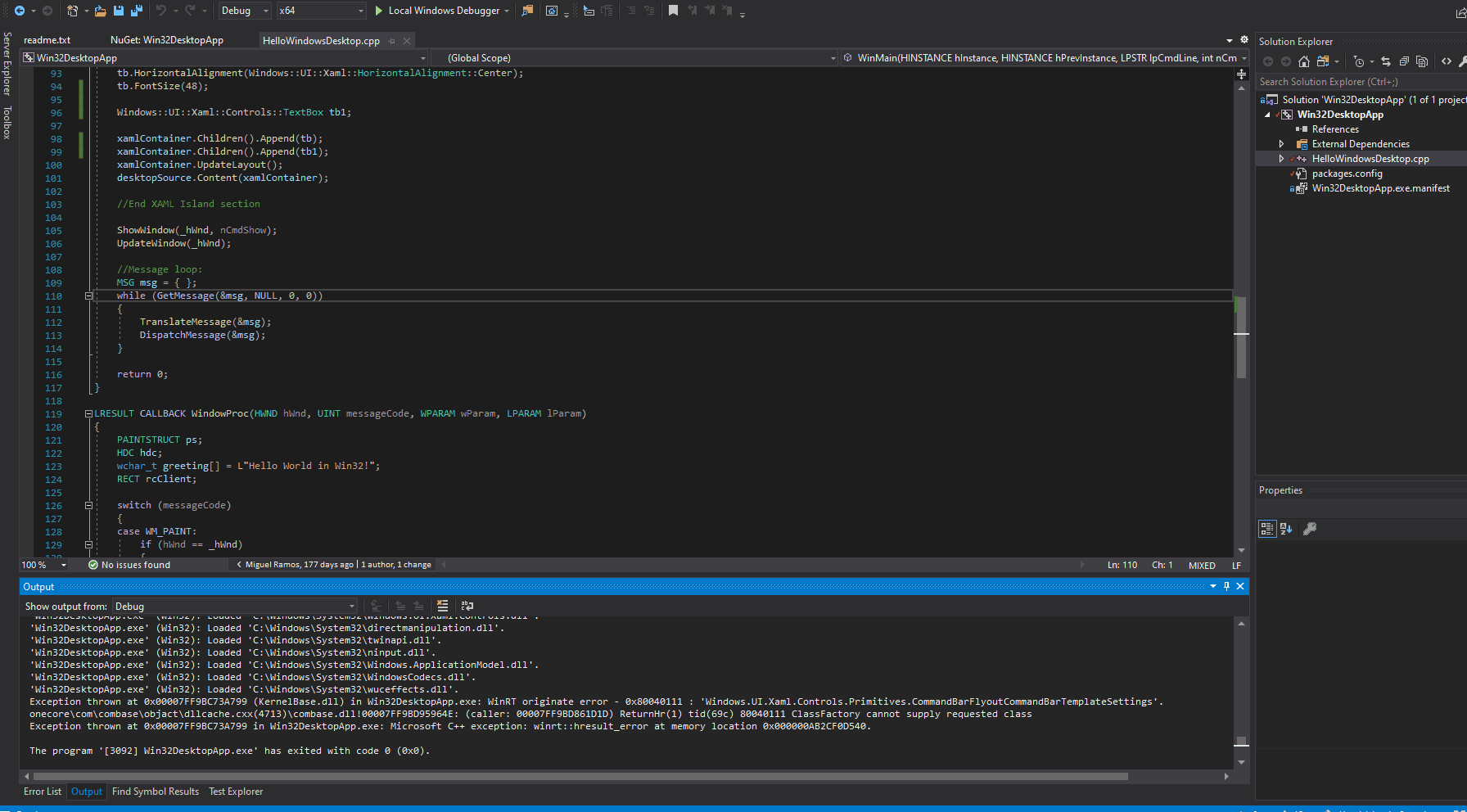
Task: Expand External Dependencies tree node
Action: pos(1282,144)
